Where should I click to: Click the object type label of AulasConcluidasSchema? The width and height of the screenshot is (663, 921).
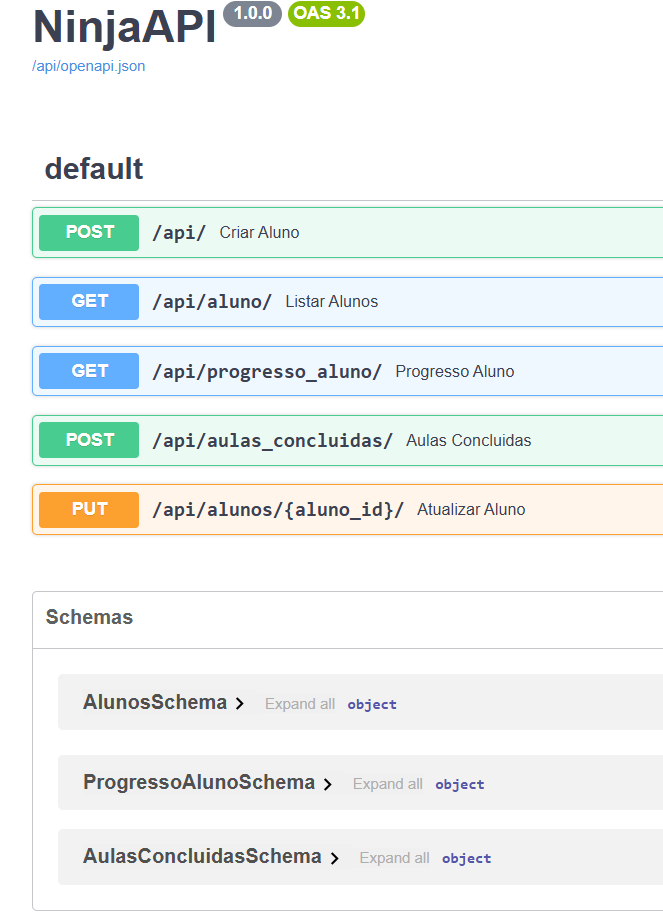[466, 858]
